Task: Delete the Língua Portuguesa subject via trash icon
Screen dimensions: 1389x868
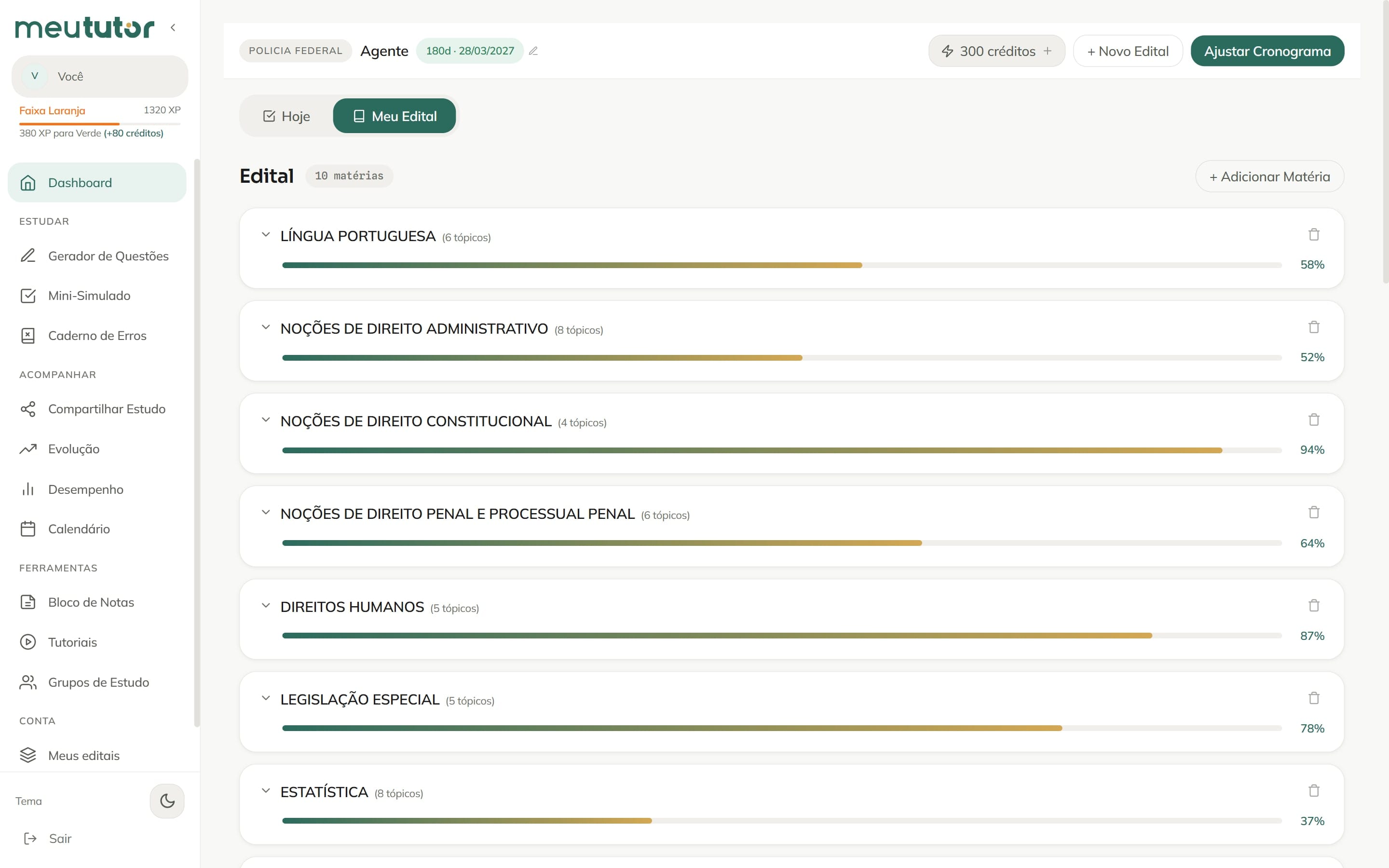Action: tap(1313, 234)
